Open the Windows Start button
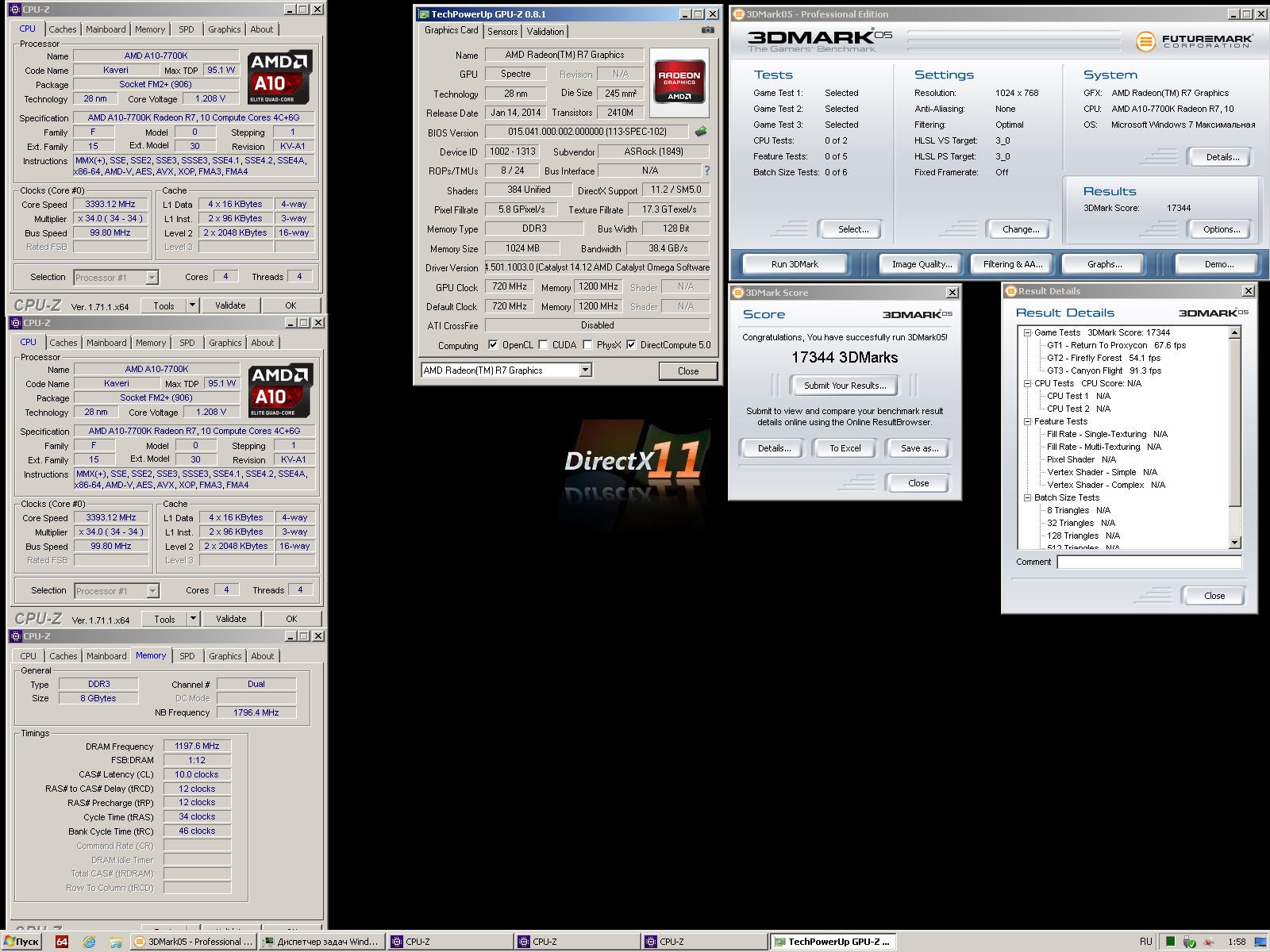The image size is (1270, 952). coord(21,942)
